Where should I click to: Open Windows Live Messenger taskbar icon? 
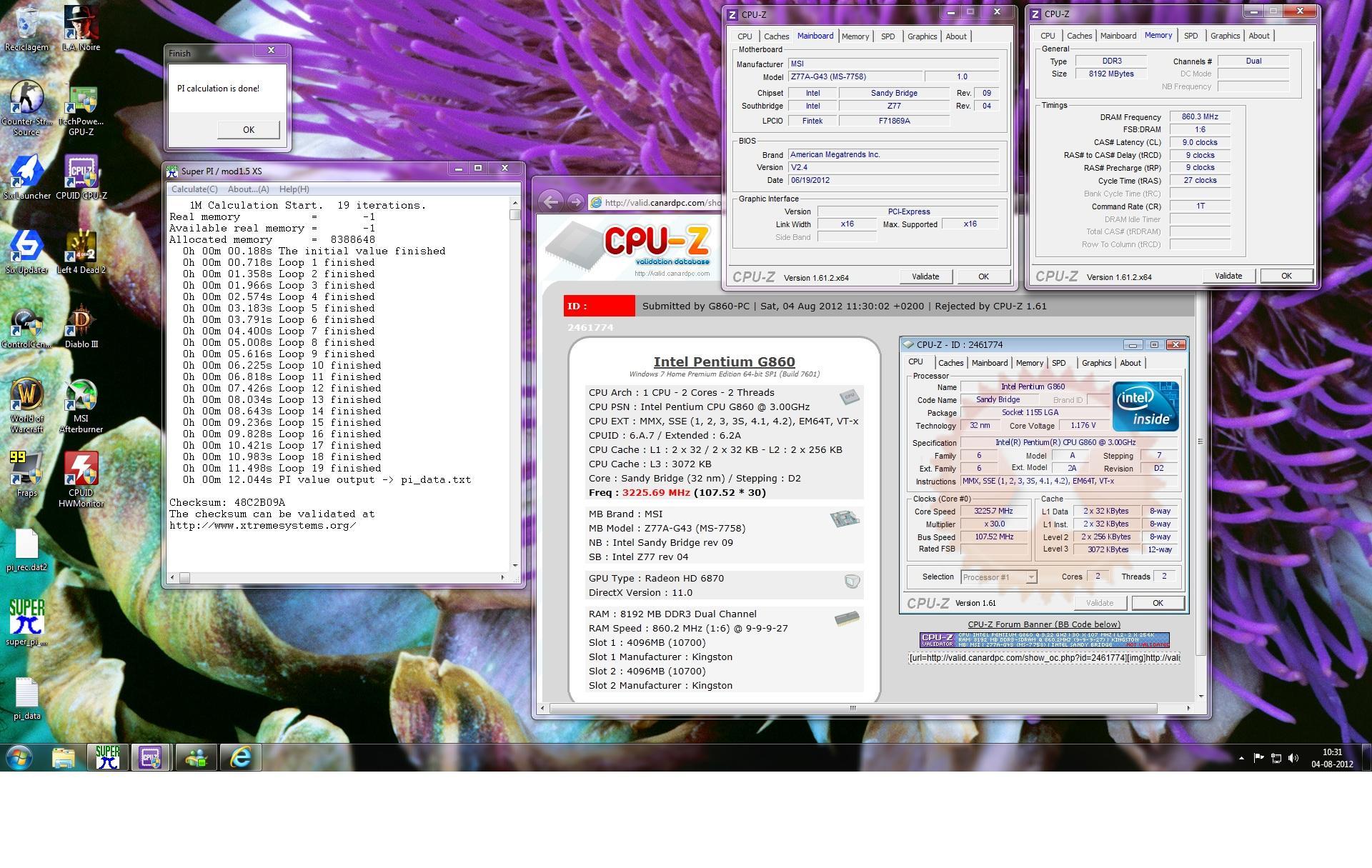196,757
